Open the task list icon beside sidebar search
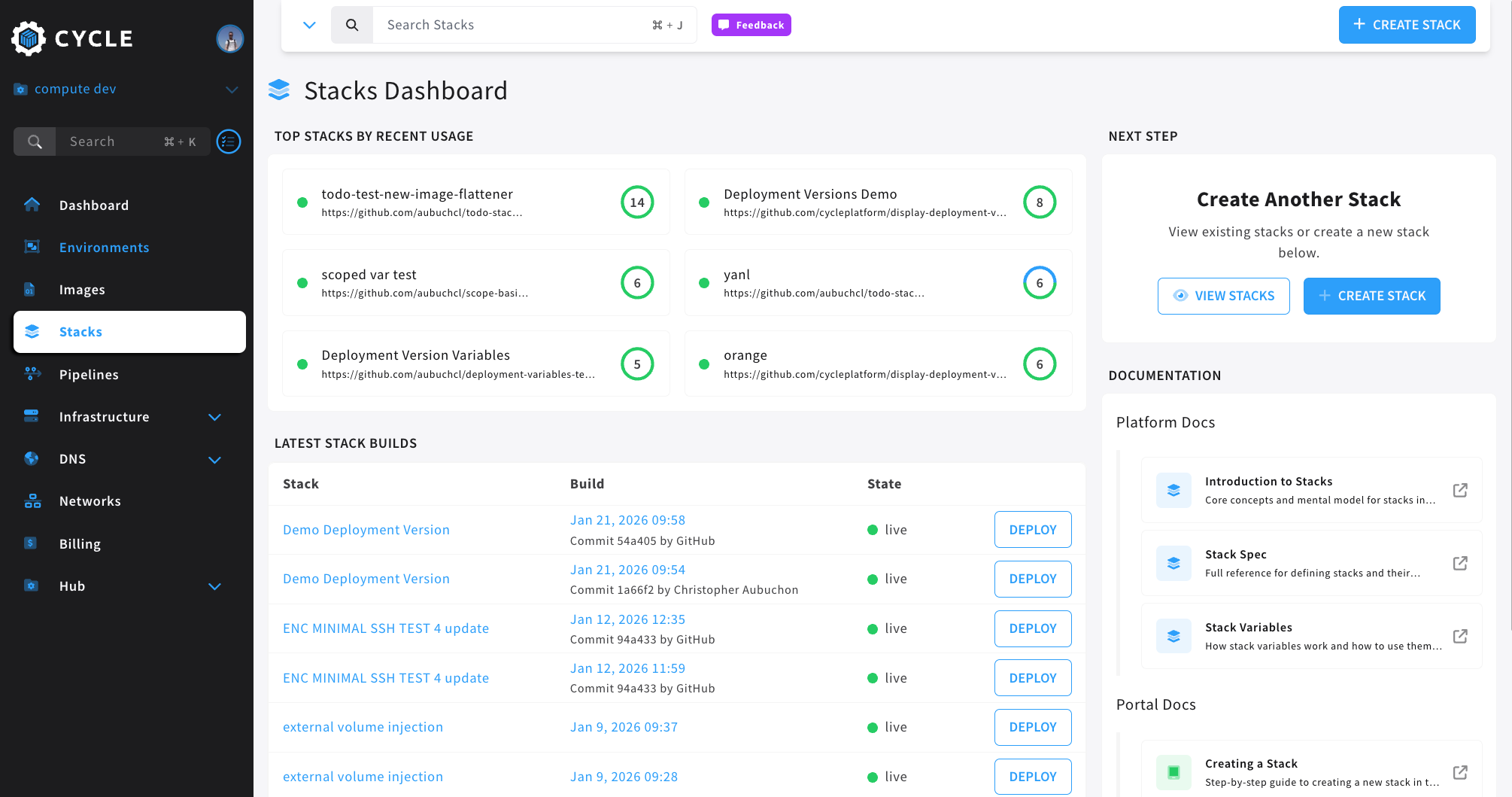 click(x=229, y=141)
